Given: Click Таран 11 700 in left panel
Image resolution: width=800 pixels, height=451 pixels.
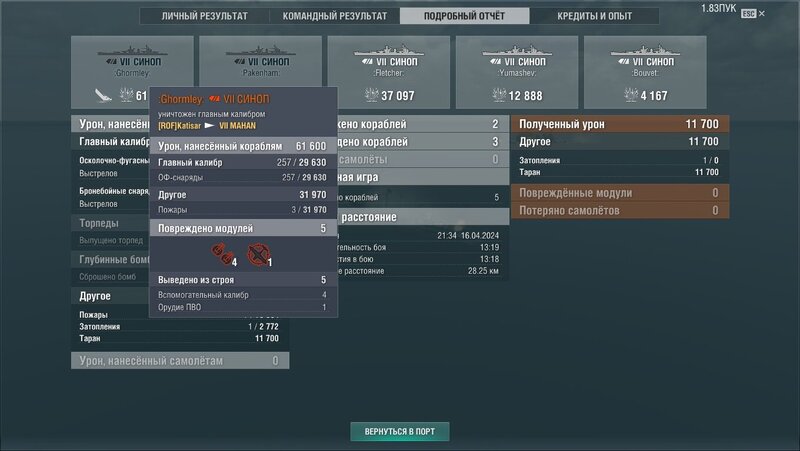Looking at the screenshot, I should pos(180,338).
